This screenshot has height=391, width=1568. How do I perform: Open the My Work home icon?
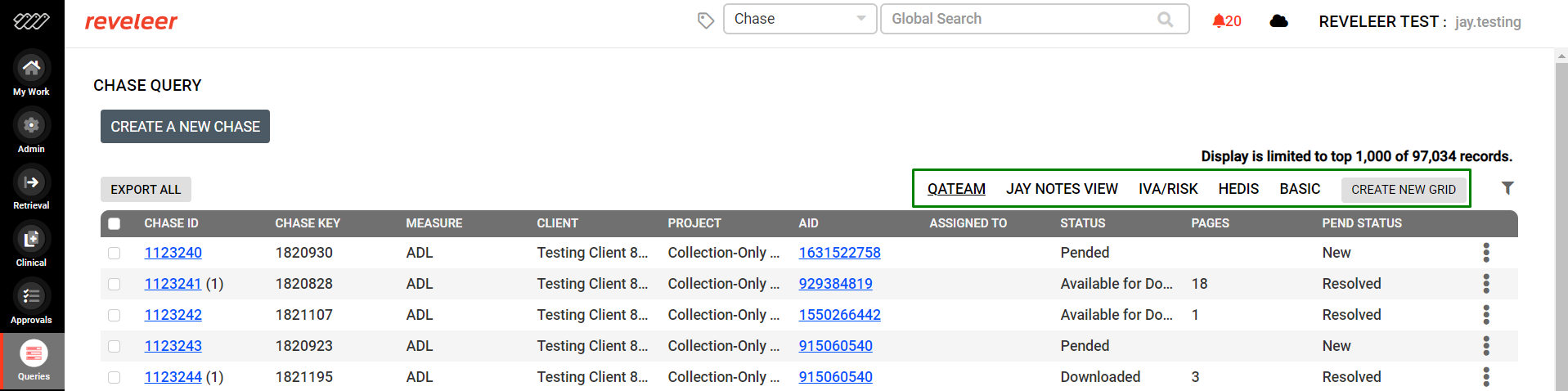(x=31, y=67)
